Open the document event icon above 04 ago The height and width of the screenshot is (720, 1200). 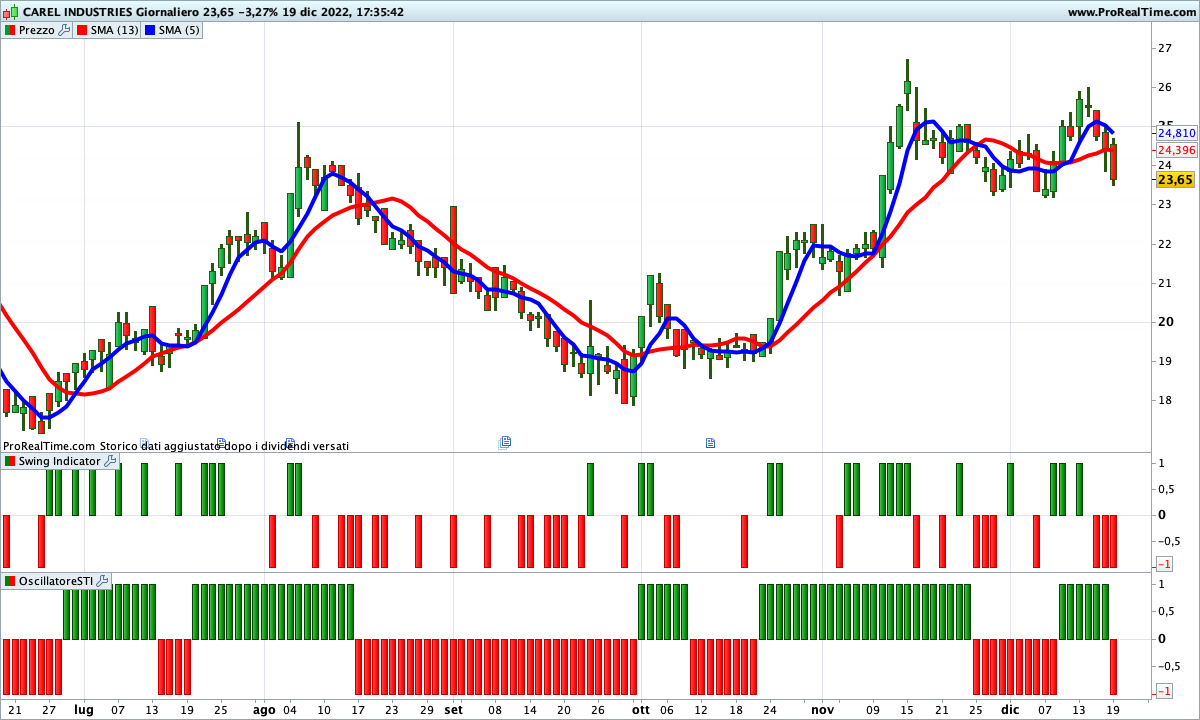pos(290,441)
